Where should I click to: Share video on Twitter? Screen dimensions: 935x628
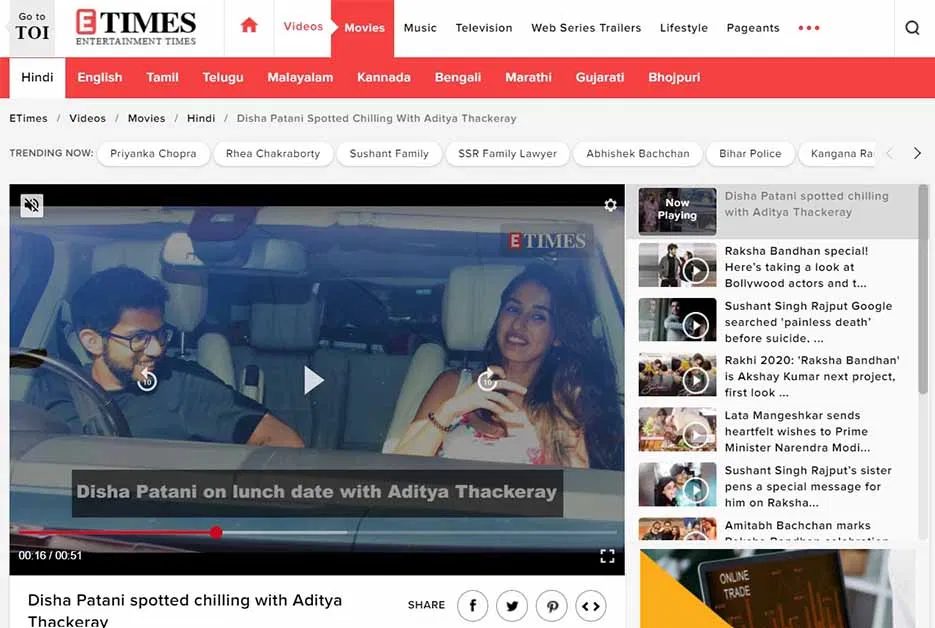pyautogui.click(x=512, y=606)
